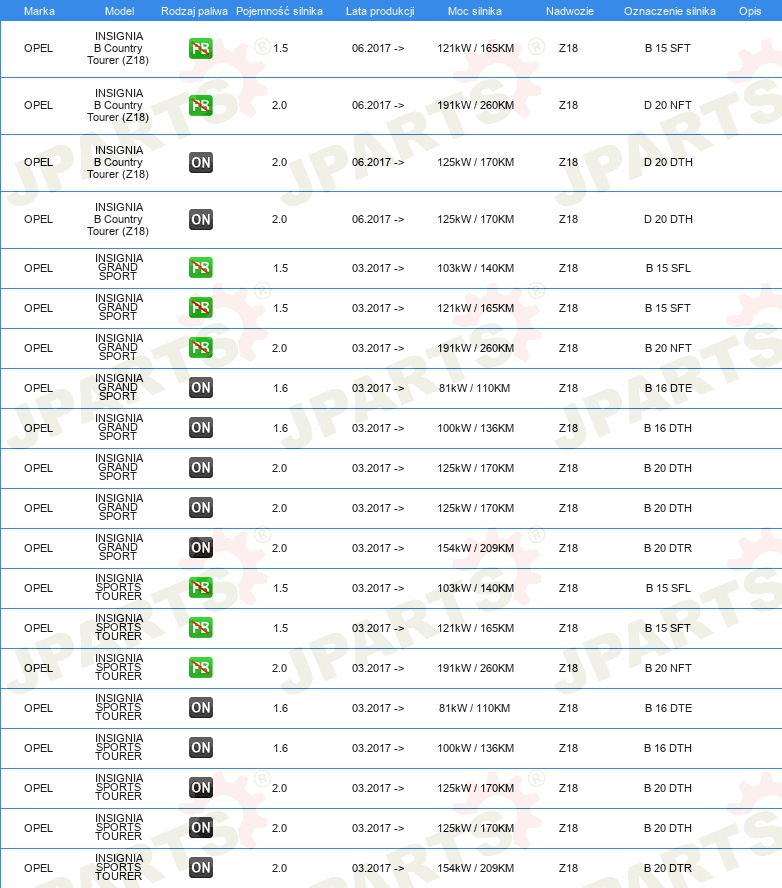This screenshot has height=888, width=782.
Task: Click diesel ON icon in Sports Tourer B 20 DTR row
Action: pos(200,868)
